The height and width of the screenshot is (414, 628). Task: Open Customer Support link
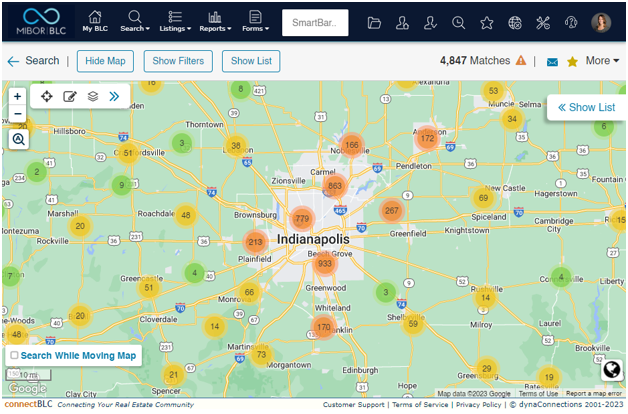pos(353,405)
